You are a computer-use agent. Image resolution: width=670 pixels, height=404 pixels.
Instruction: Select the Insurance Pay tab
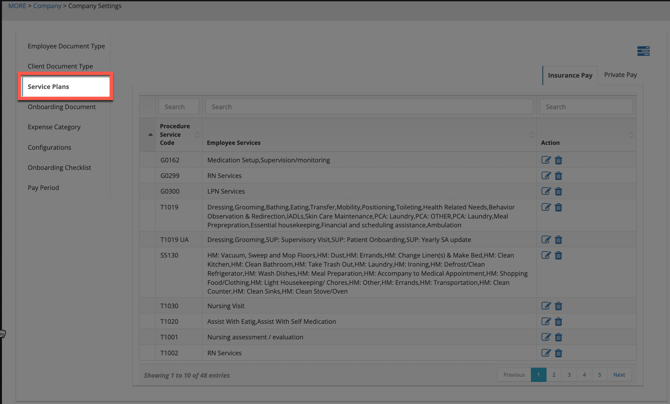coord(570,75)
